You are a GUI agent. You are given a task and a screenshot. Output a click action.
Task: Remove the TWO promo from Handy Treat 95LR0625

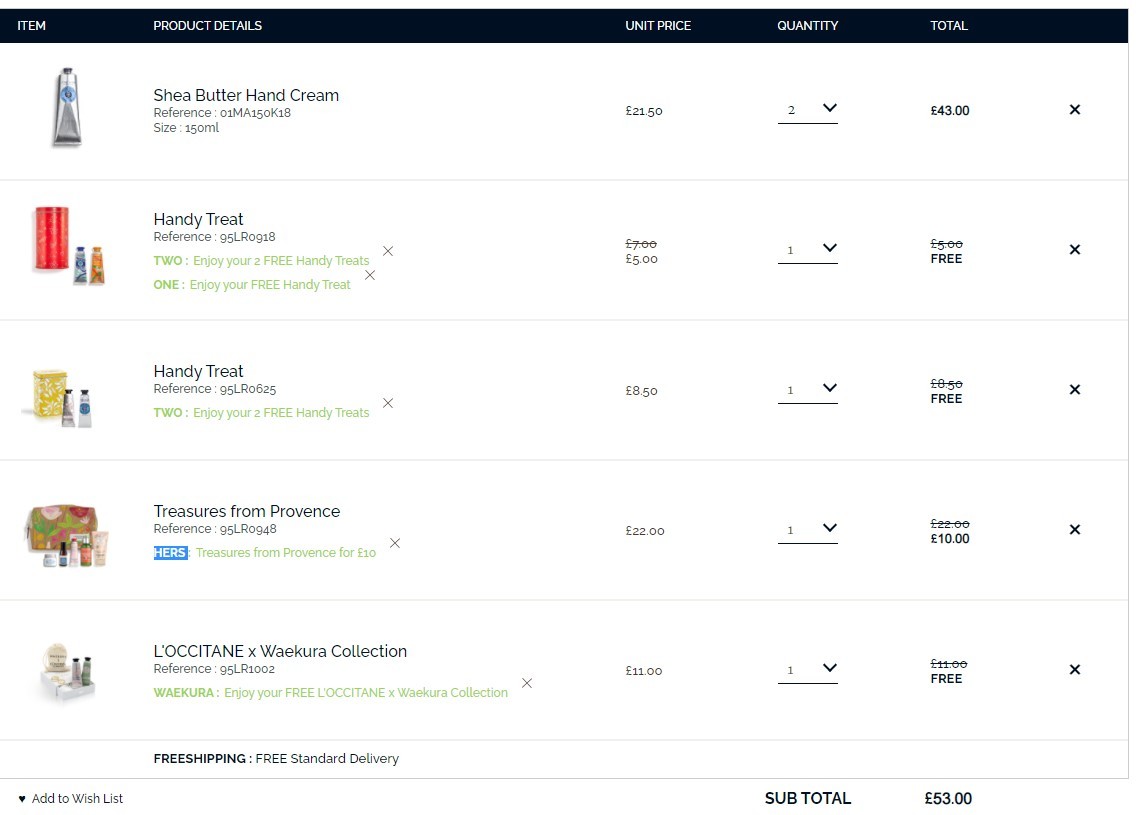click(388, 403)
